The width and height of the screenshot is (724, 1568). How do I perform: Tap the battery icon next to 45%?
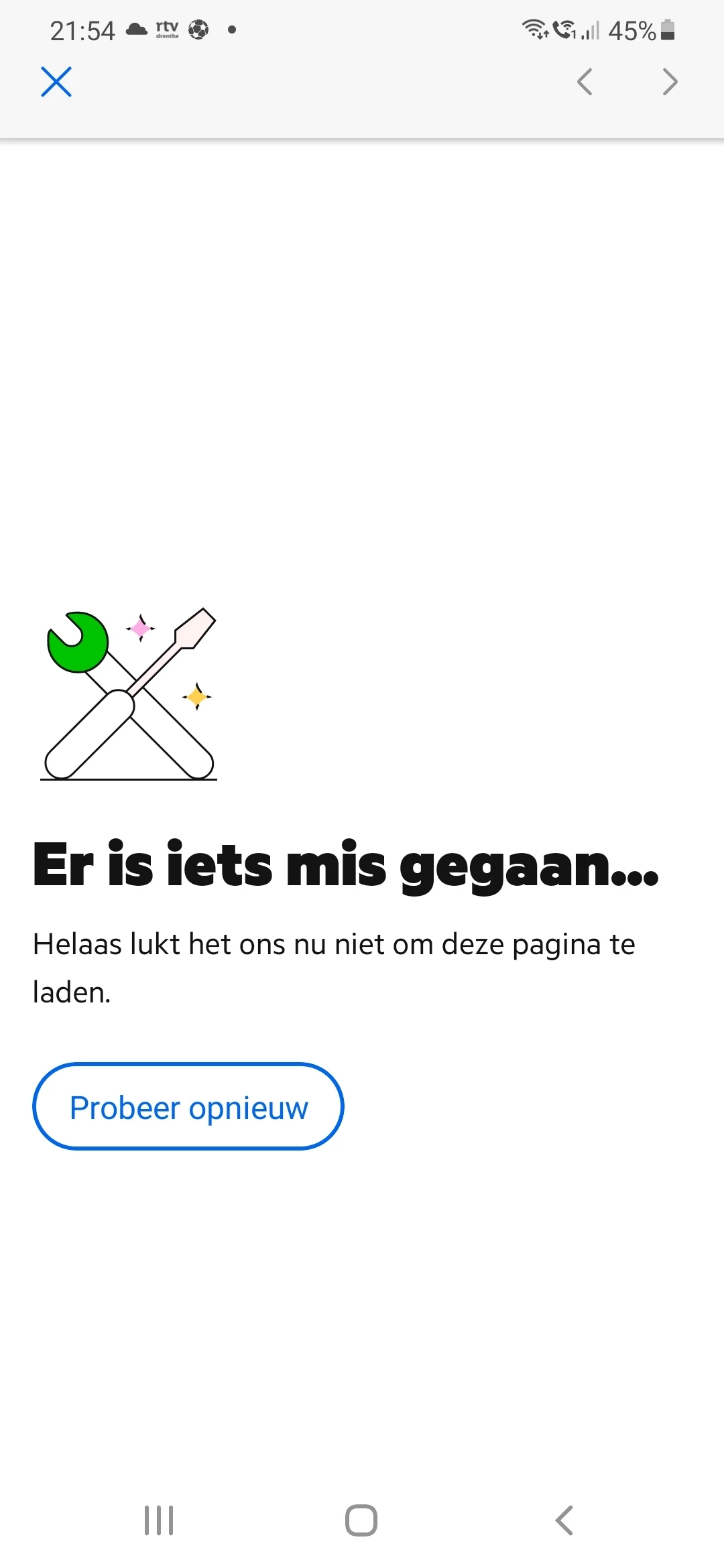(668, 30)
